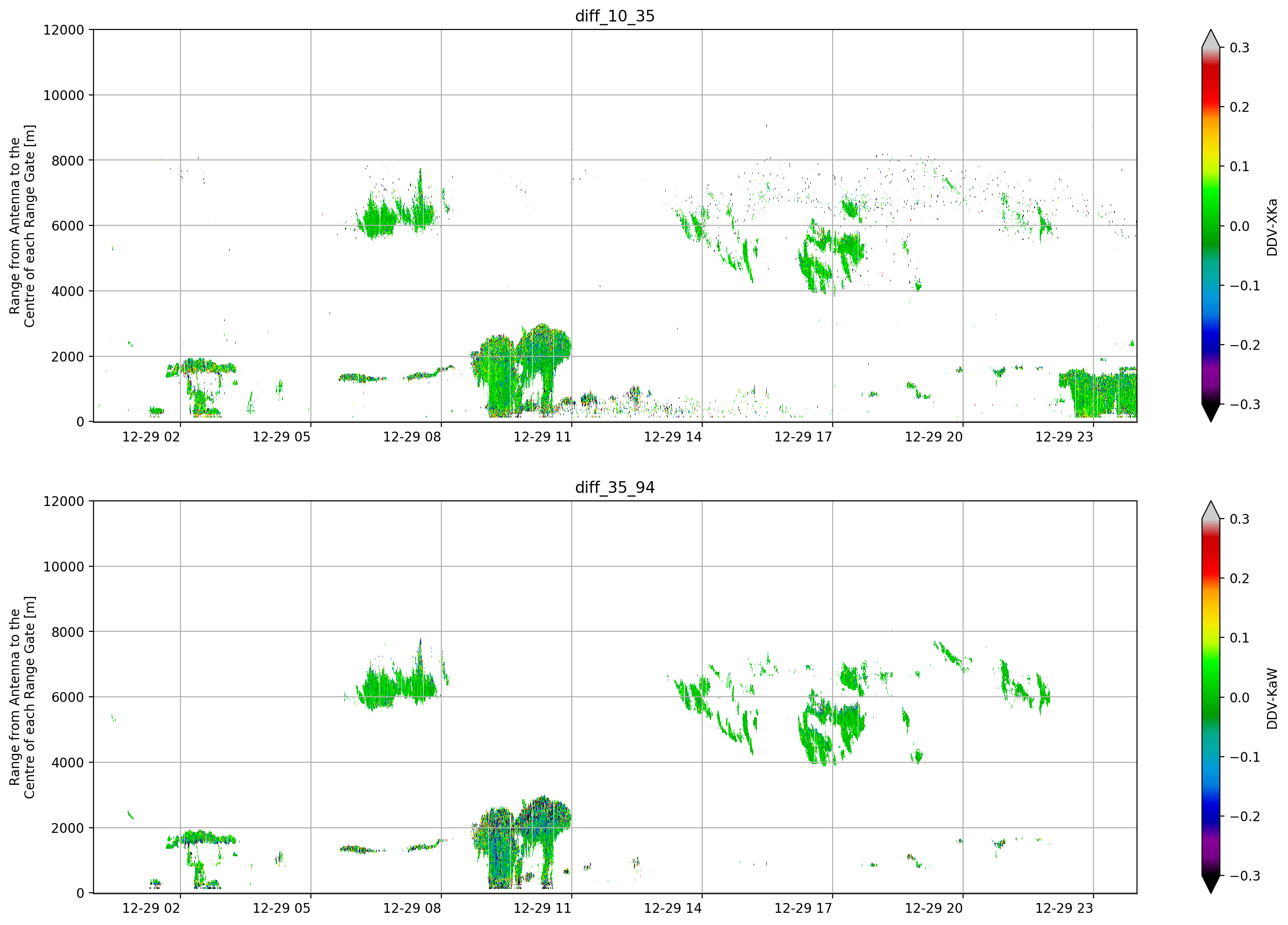Click the 12000 y-tick of diff_35_94 plot

64,502
